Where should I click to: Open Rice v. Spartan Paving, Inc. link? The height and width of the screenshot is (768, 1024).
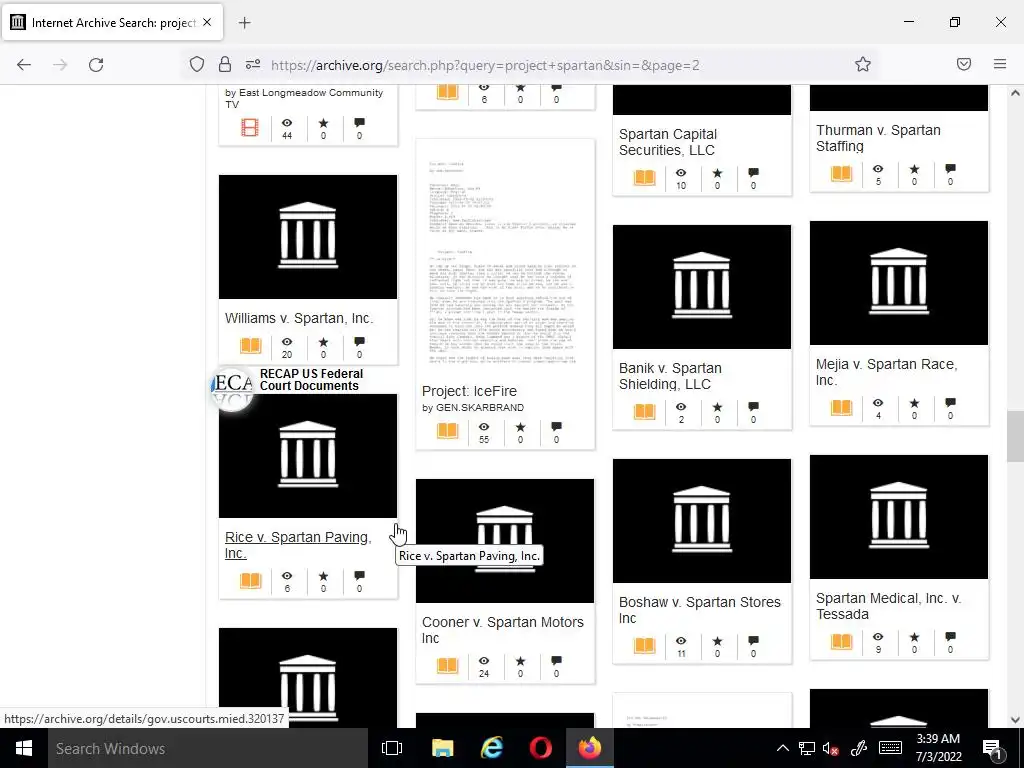click(x=298, y=545)
